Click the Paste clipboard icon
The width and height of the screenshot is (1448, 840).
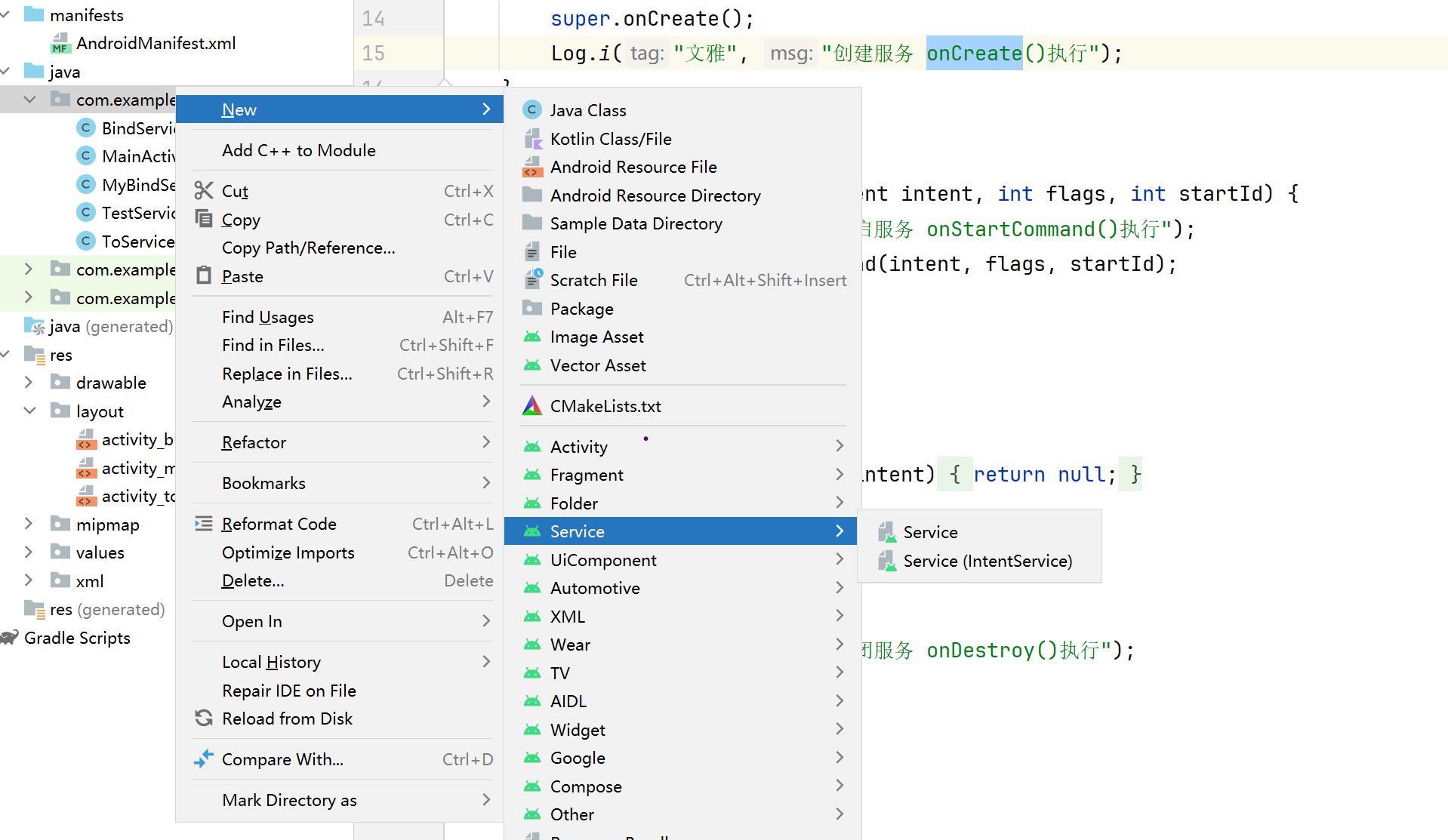[x=204, y=276]
